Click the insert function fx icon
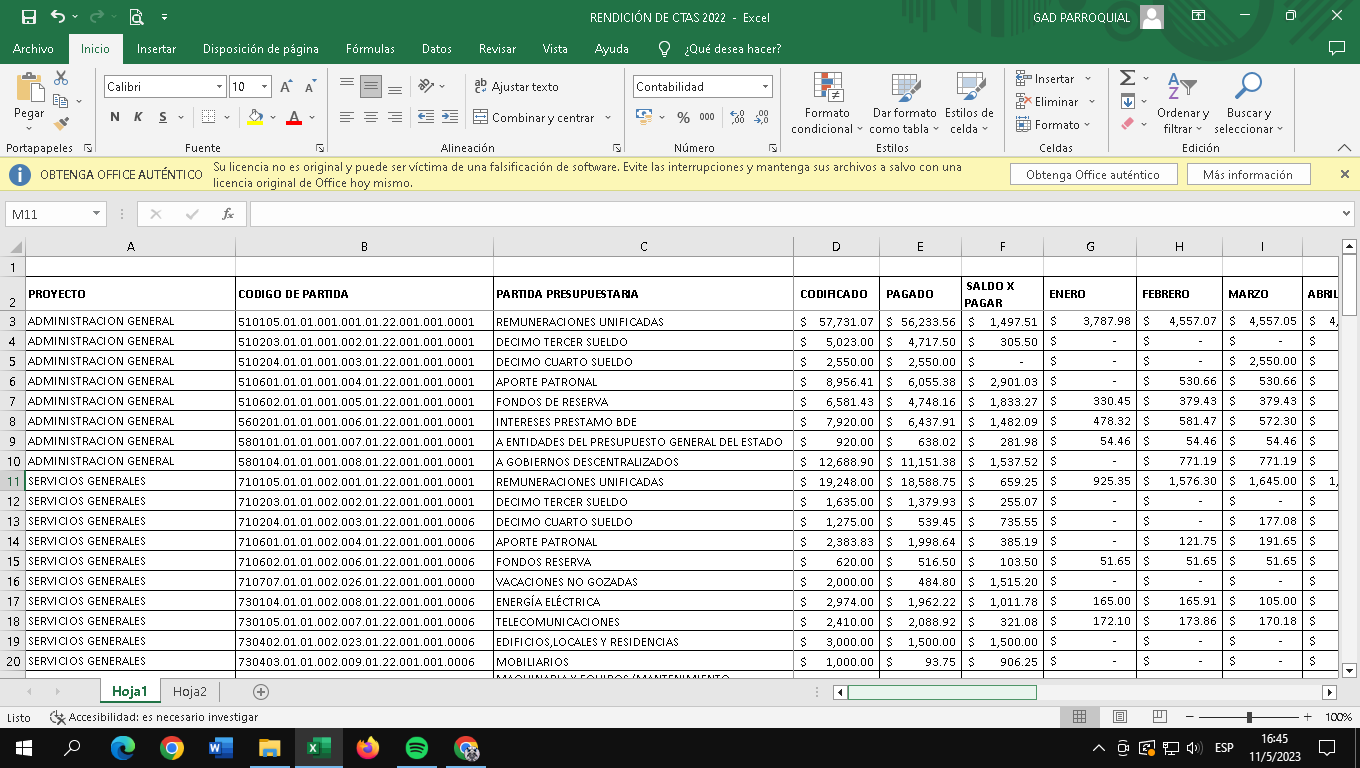The width and height of the screenshot is (1360, 768). (228, 214)
